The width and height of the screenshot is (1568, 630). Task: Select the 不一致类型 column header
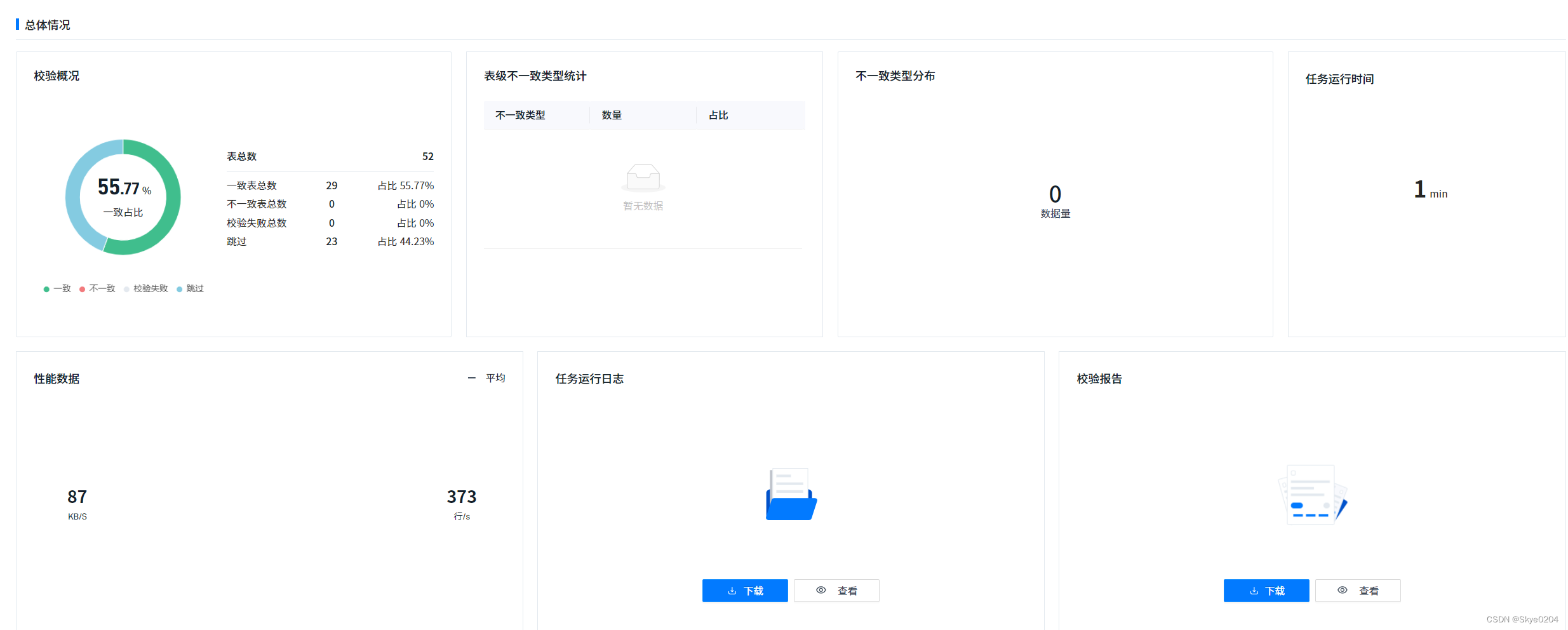[x=521, y=115]
